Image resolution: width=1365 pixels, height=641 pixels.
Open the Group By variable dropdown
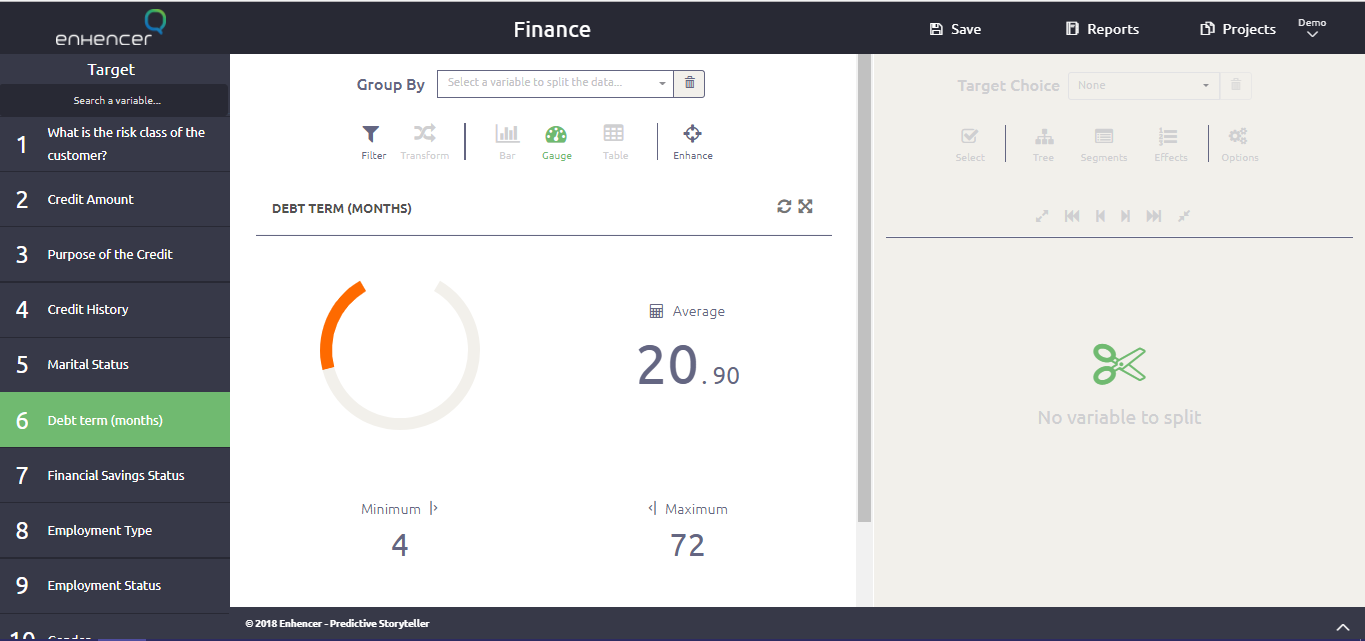pos(555,83)
